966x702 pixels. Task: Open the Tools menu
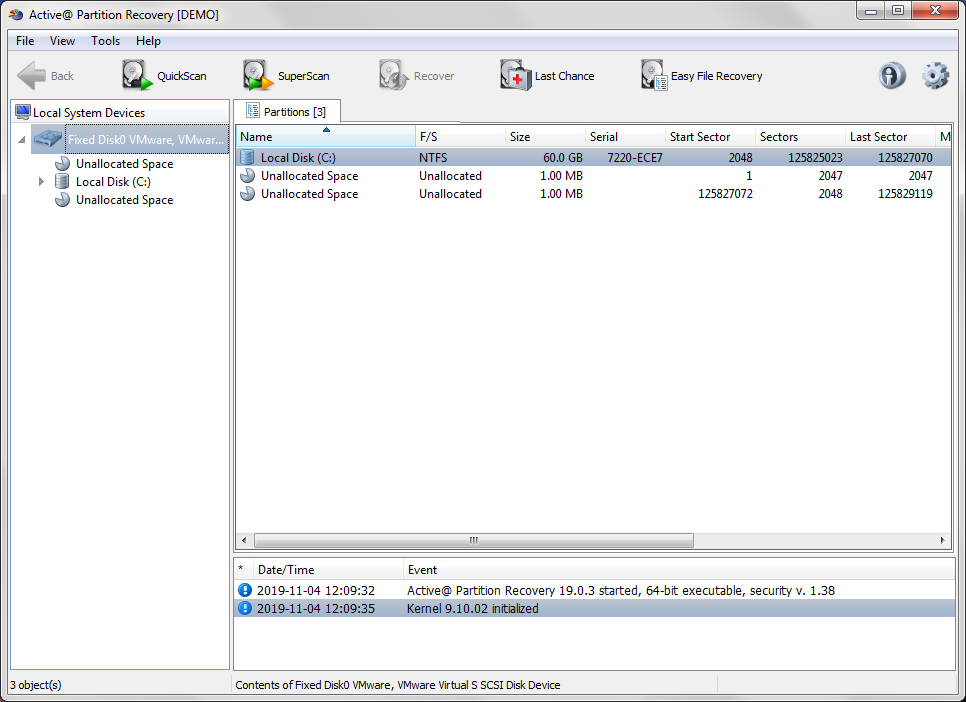click(105, 41)
